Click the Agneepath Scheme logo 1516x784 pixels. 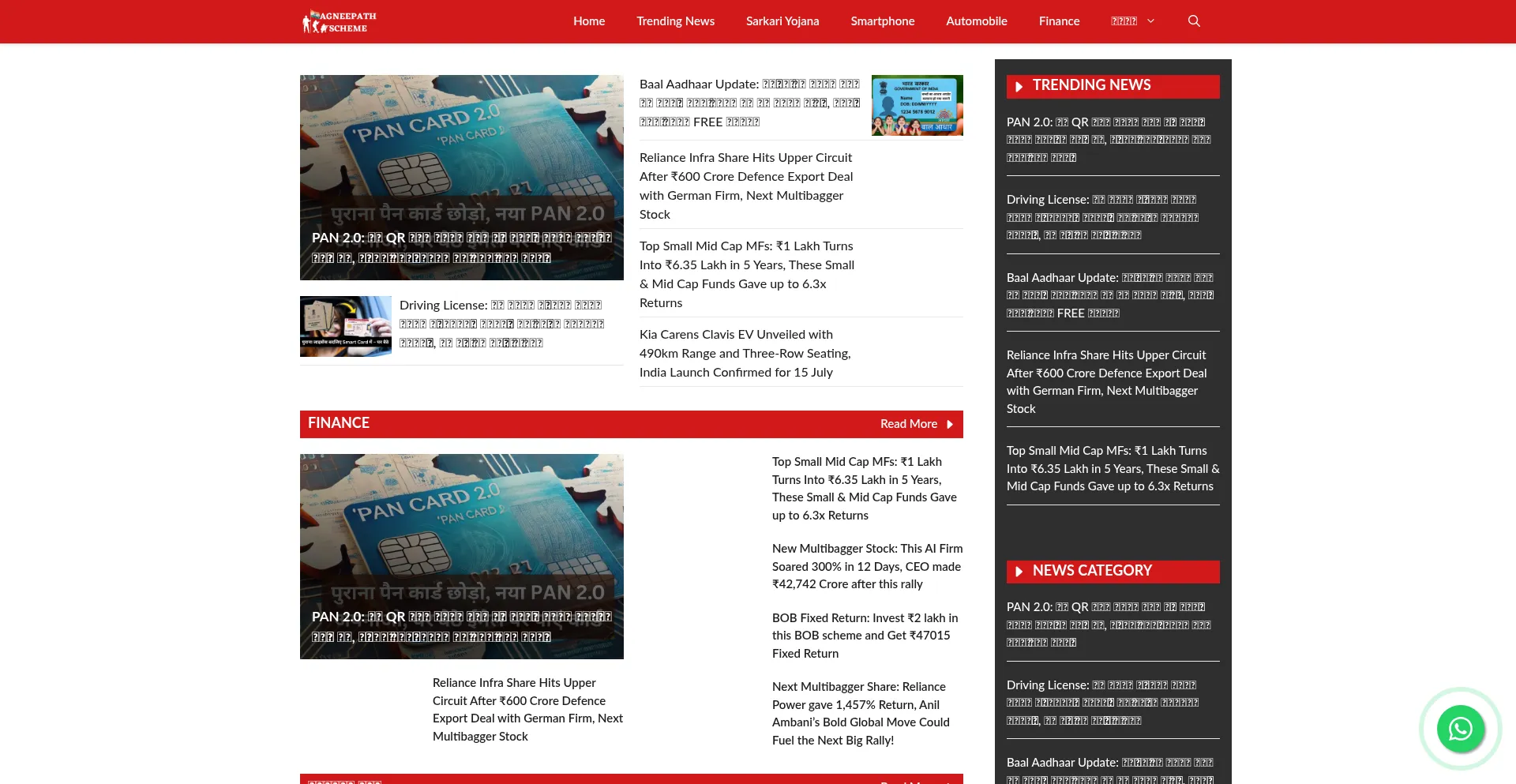point(340,21)
